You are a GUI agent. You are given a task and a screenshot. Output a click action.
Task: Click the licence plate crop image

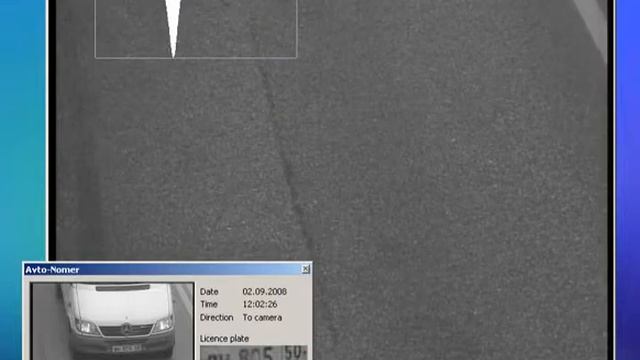[x=253, y=353]
